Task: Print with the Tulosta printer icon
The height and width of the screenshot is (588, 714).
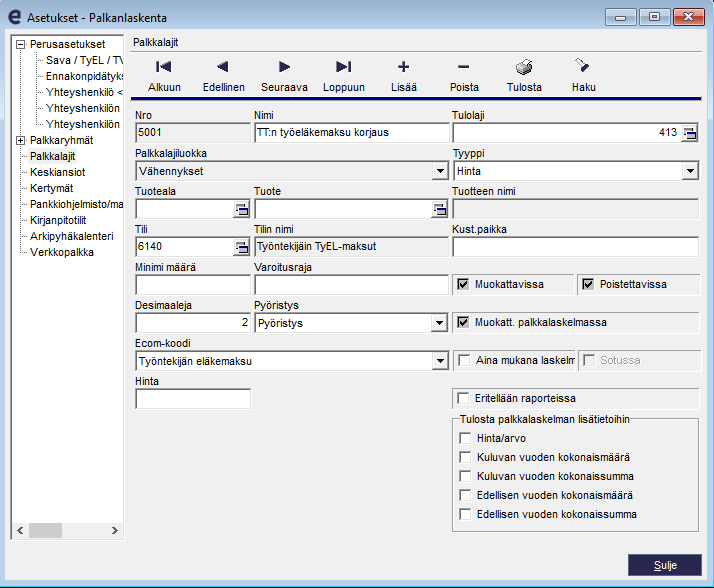Action: click(524, 76)
